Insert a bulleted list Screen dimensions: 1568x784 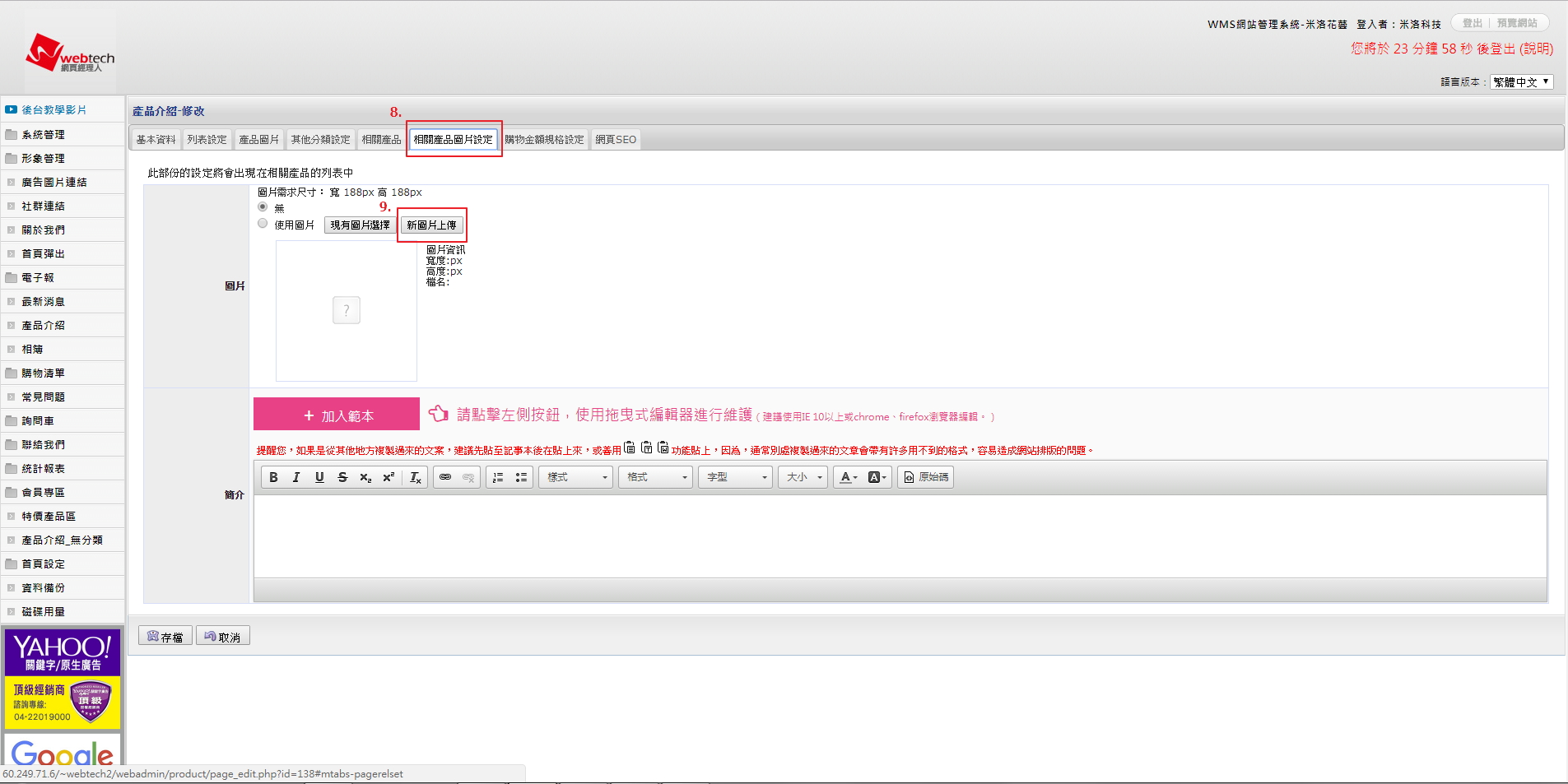click(x=521, y=477)
